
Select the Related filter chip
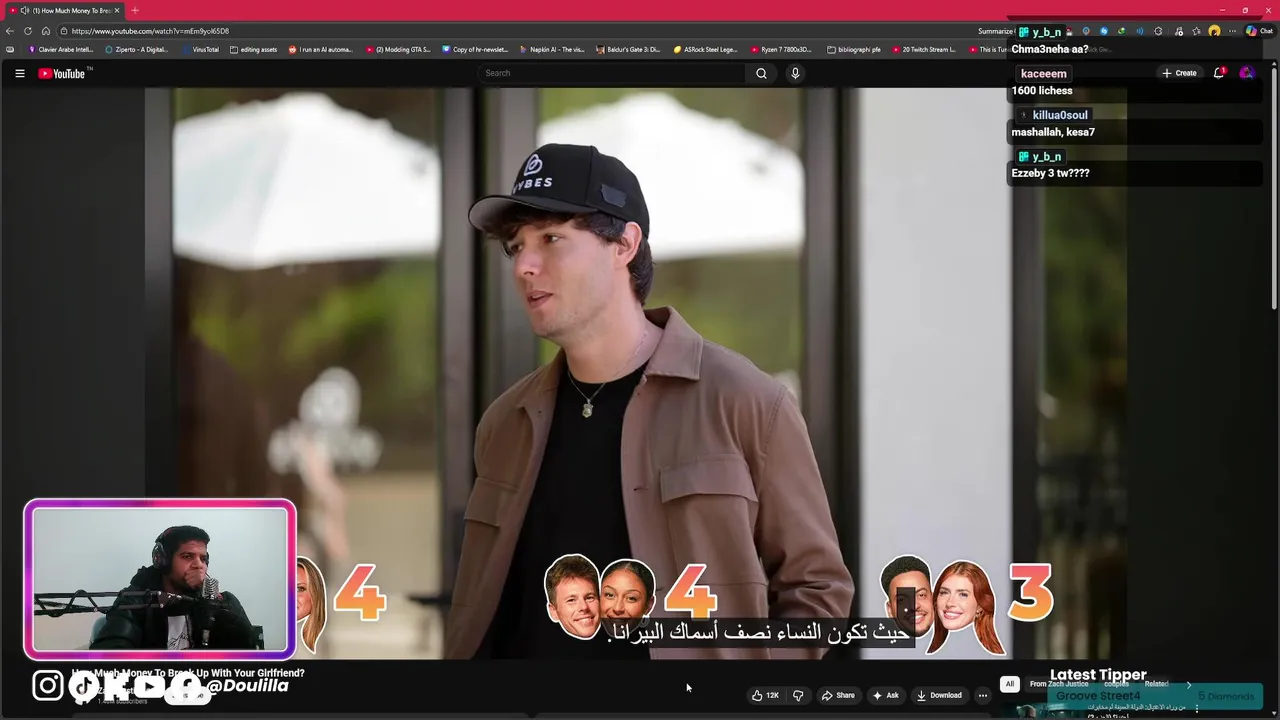pyautogui.click(x=1157, y=684)
